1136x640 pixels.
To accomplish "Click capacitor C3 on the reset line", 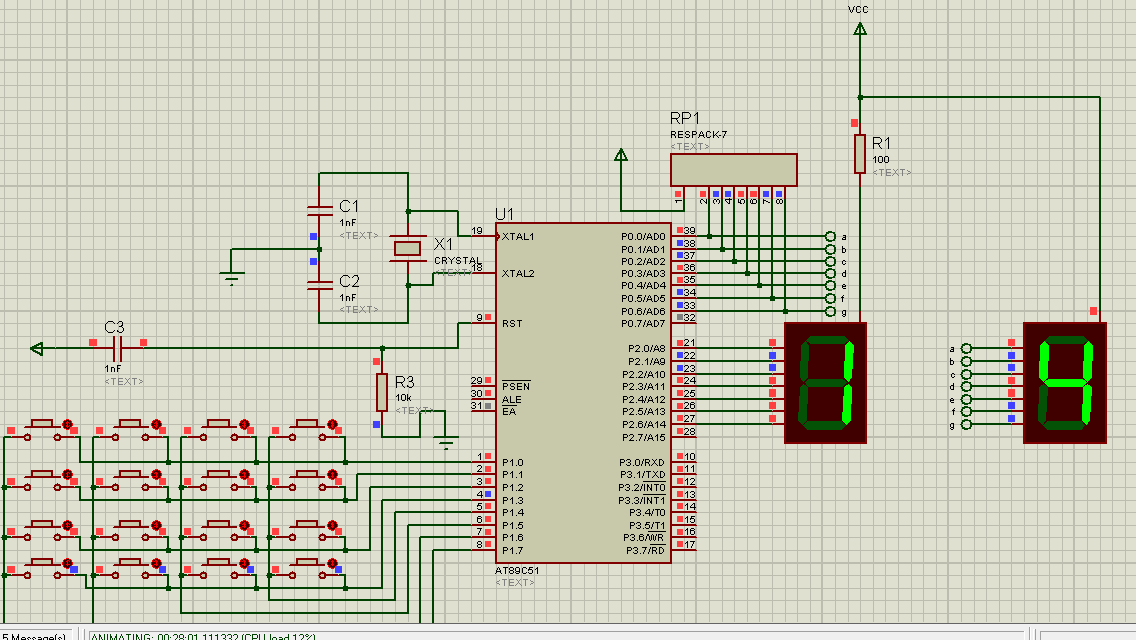I will 117,348.
